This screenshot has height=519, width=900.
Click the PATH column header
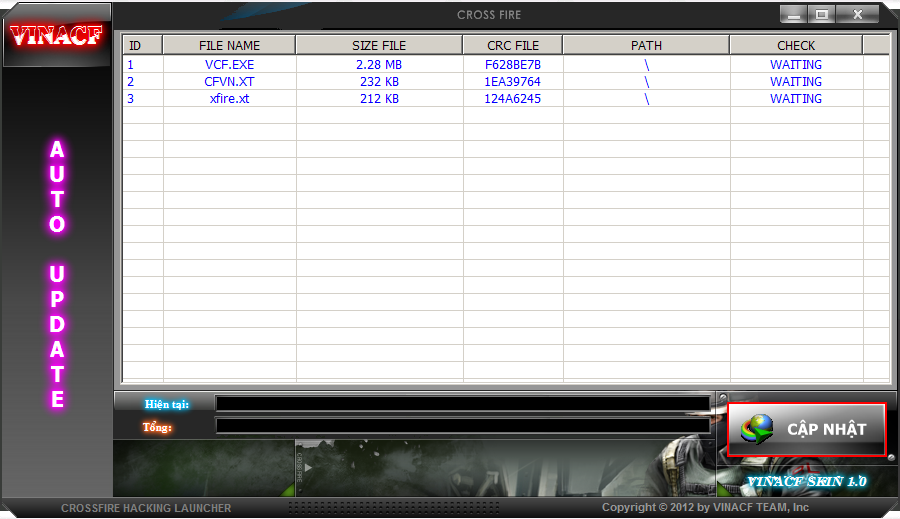coord(646,45)
